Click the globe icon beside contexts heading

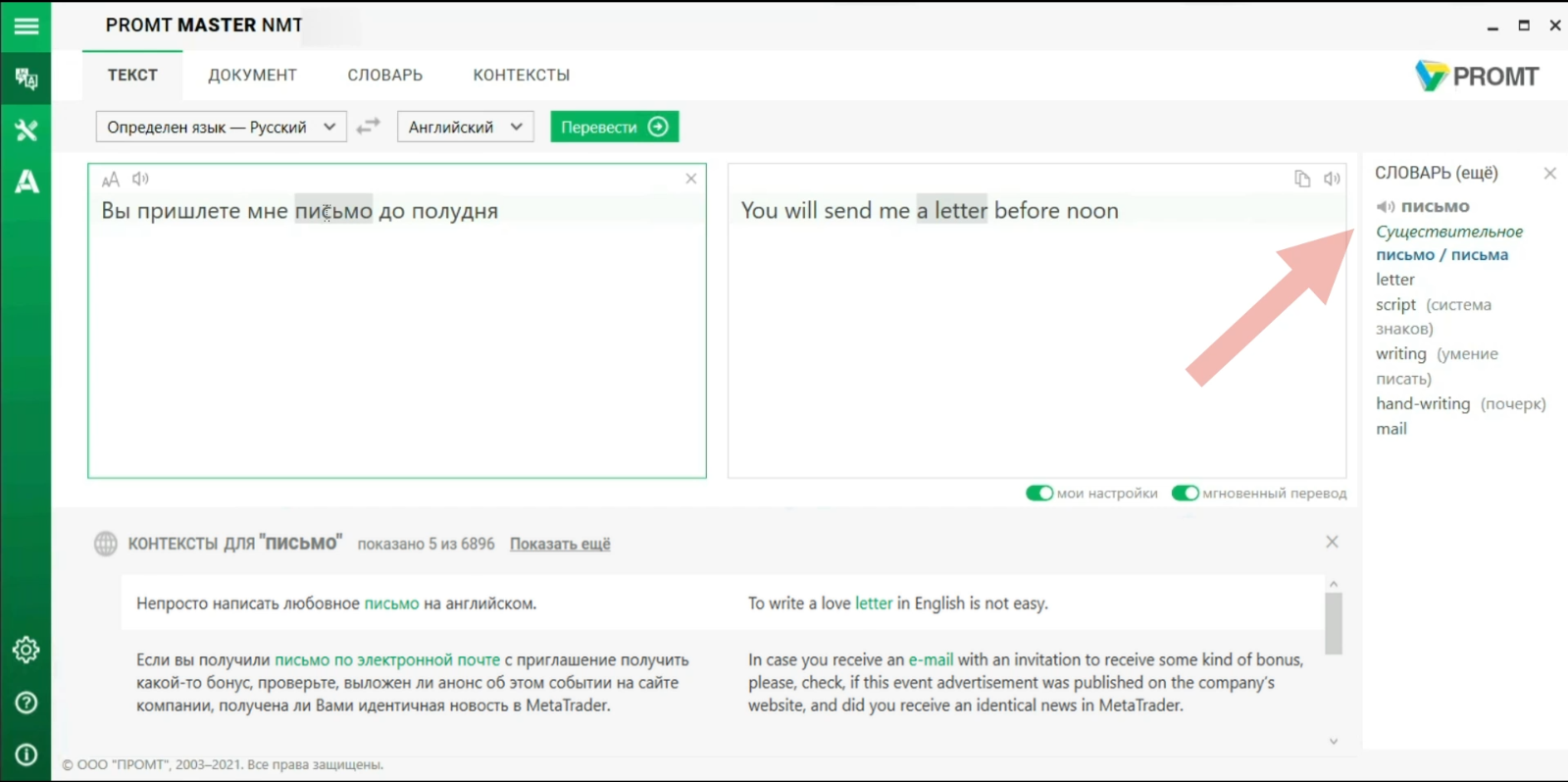click(x=106, y=544)
